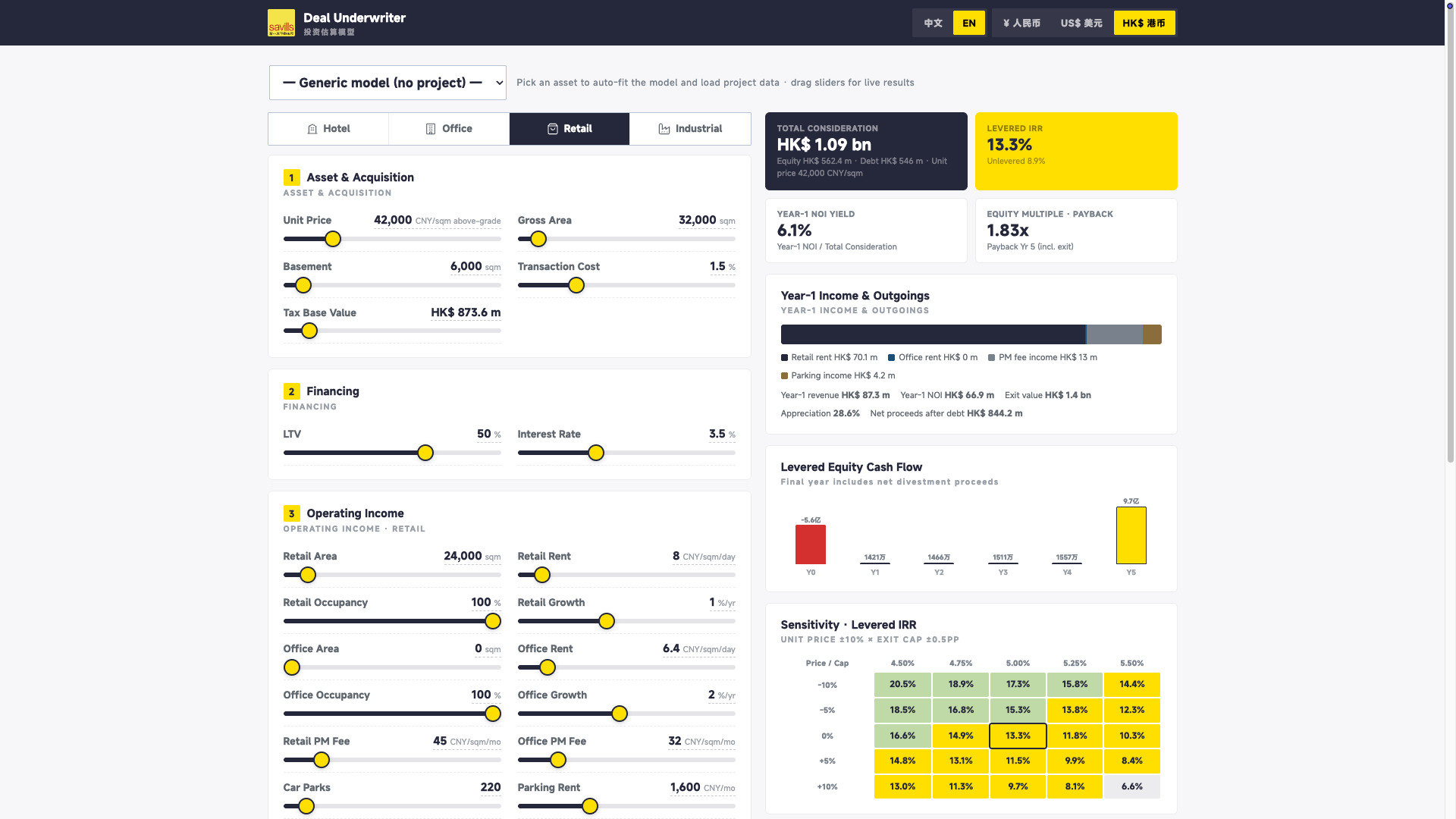Image resolution: width=1456 pixels, height=819 pixels.
Task: Click the Y5 yellow cash flow bar
Action: tap(1131, 535)
